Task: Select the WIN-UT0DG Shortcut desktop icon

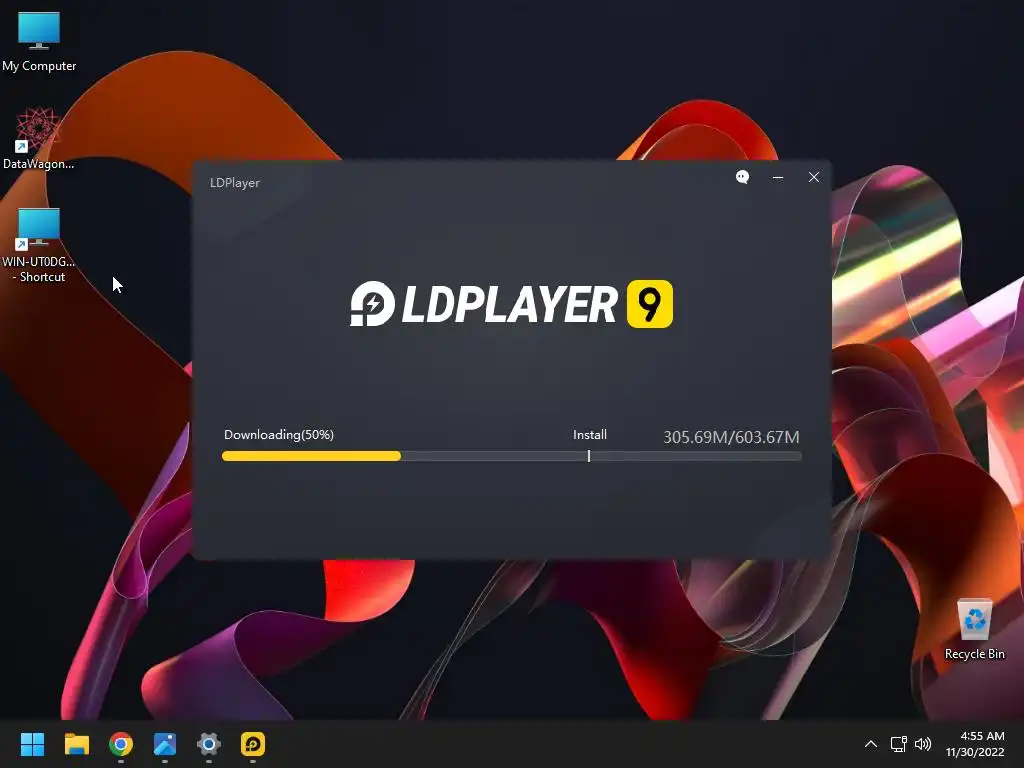Action: point(39,245)
